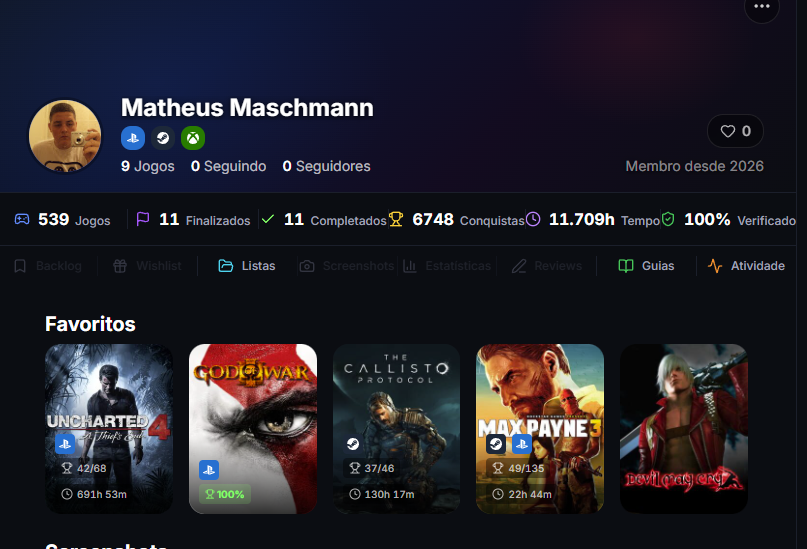Click the 100% trophy badge on God of War
The width and height of the screenshot is (807, 549).
(x=225, y=494)
